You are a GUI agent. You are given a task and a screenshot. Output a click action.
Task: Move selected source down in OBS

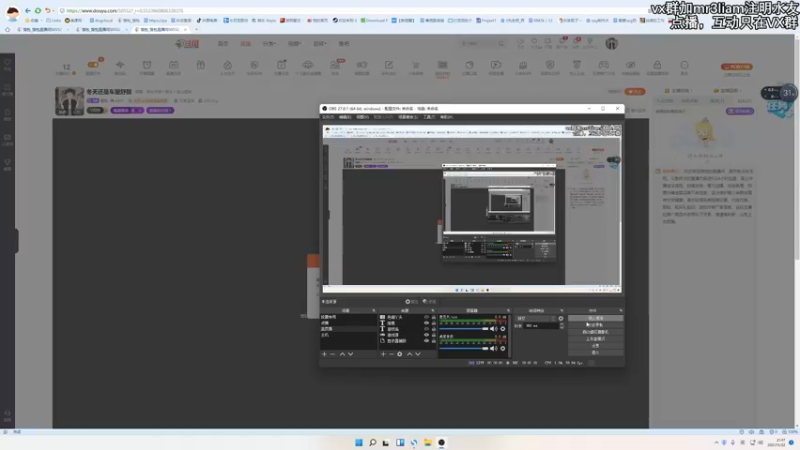click(x=418, y=354)
